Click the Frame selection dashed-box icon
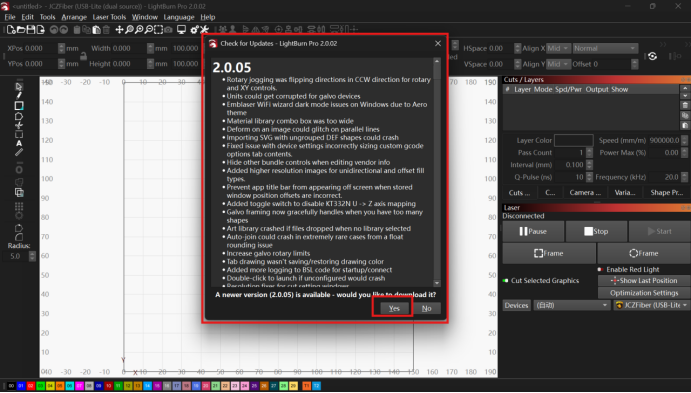Image resolution: width=691 pixels, height=393 pixels. point(158,30)
